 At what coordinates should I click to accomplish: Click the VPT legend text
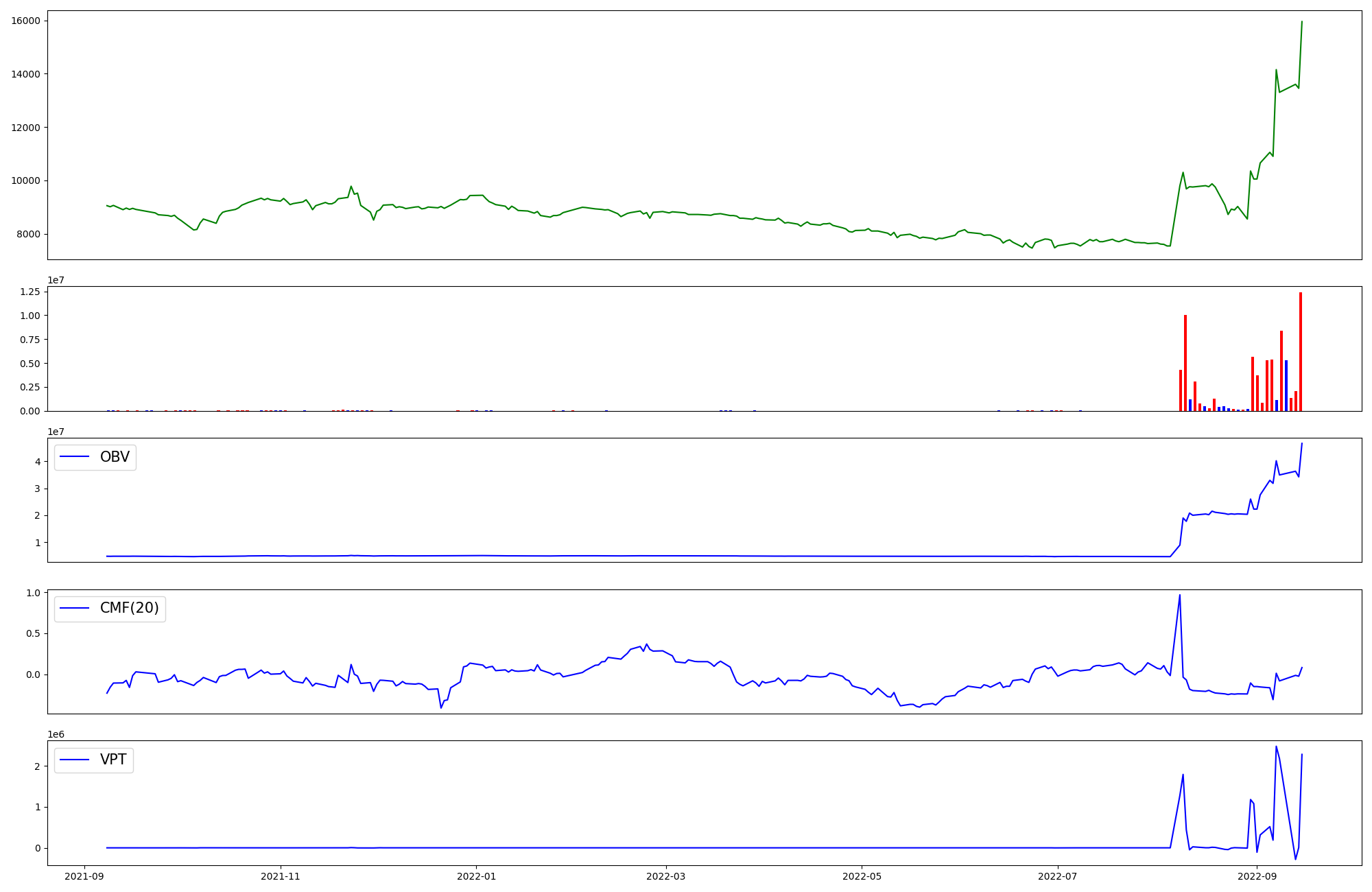coord(113,760)
